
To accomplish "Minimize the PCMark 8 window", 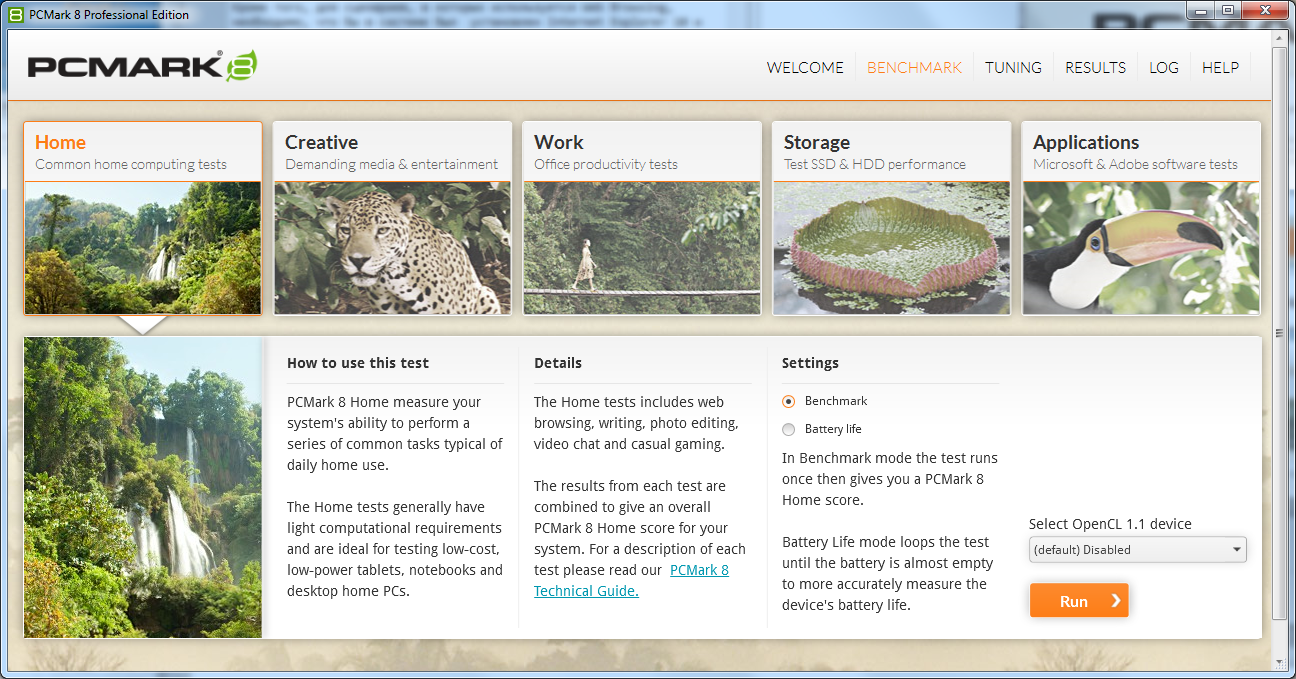I will point(1203,11).
